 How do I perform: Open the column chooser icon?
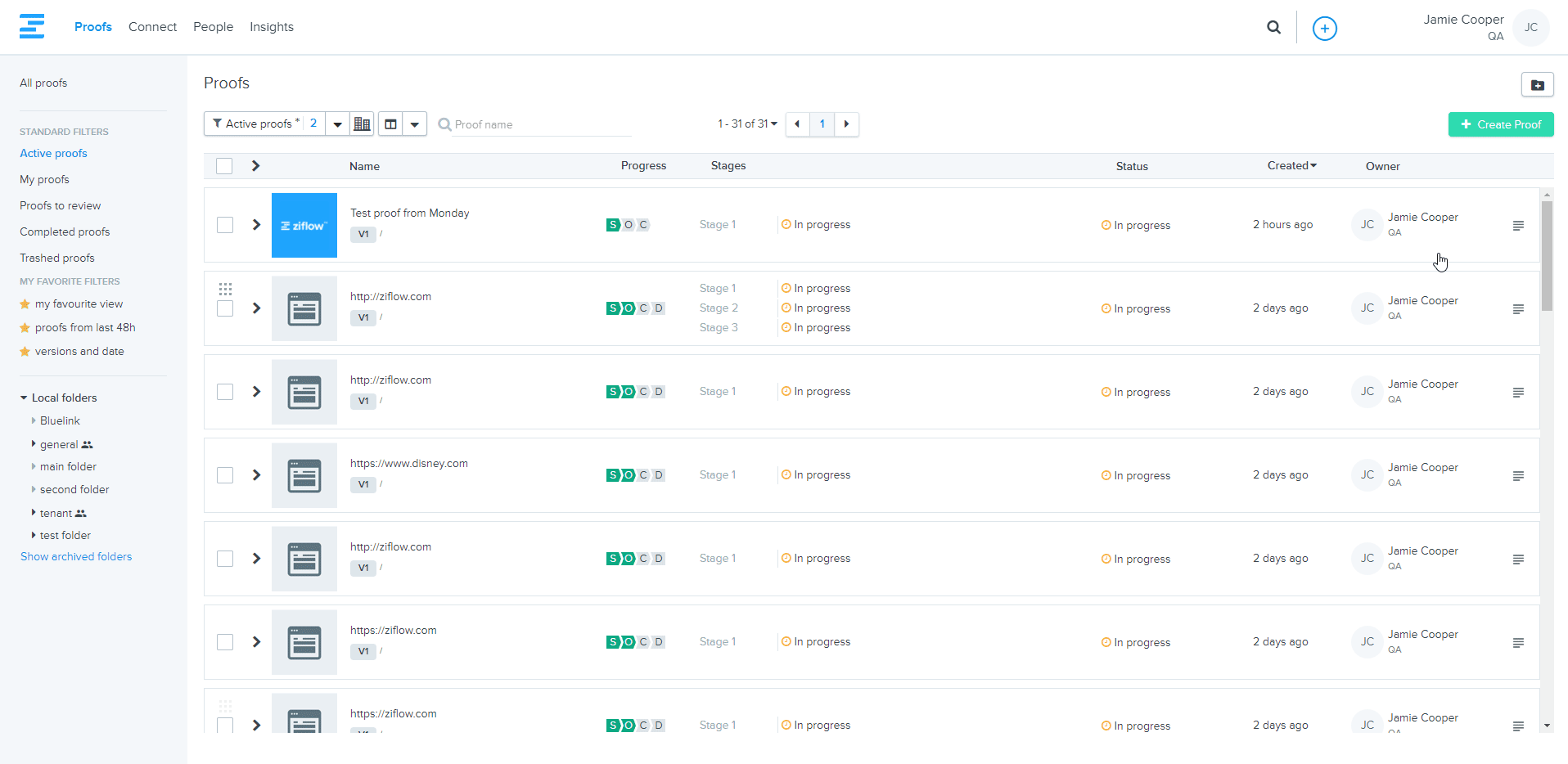[391, 124]
